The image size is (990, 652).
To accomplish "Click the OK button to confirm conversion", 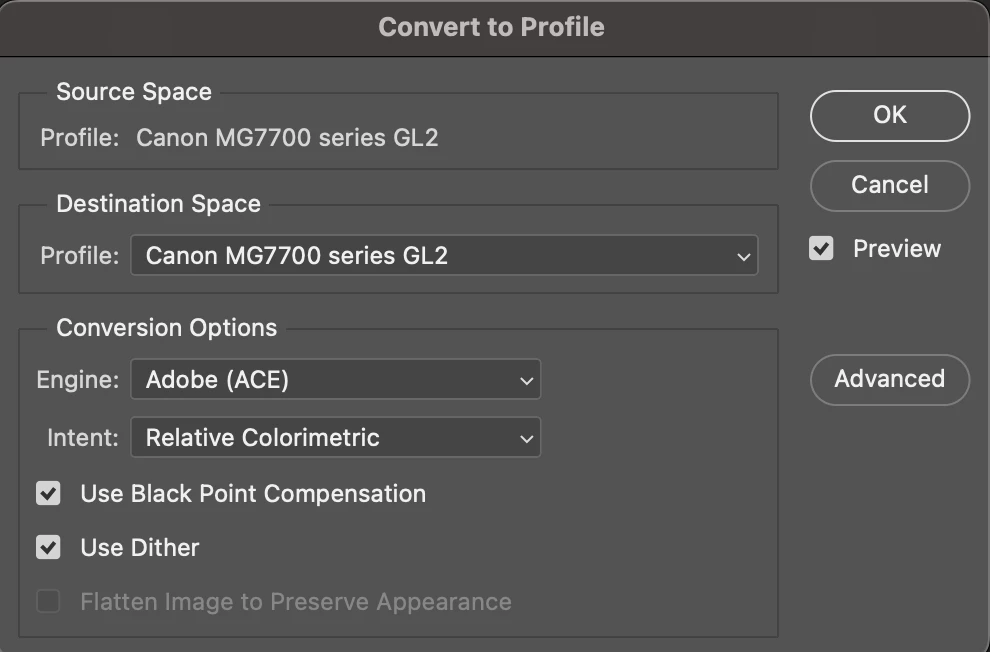I will (x=889, y=115).
